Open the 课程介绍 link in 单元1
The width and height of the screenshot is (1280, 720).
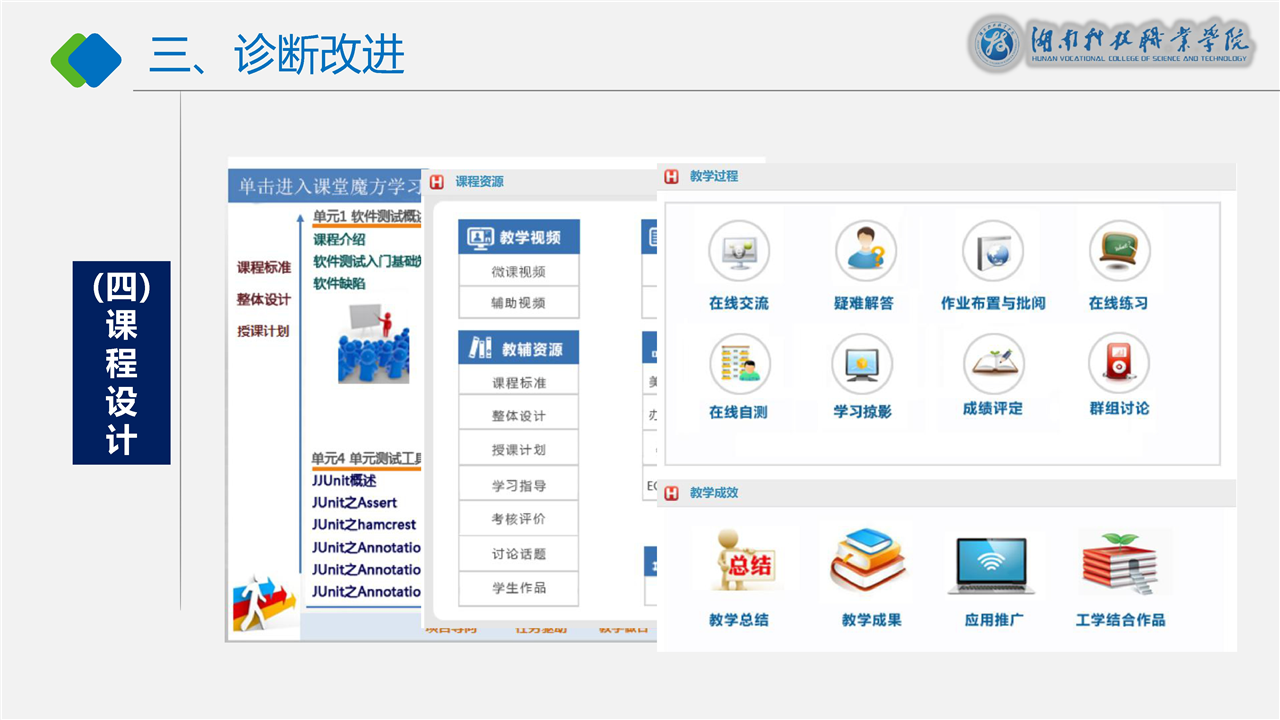point(339,240)
